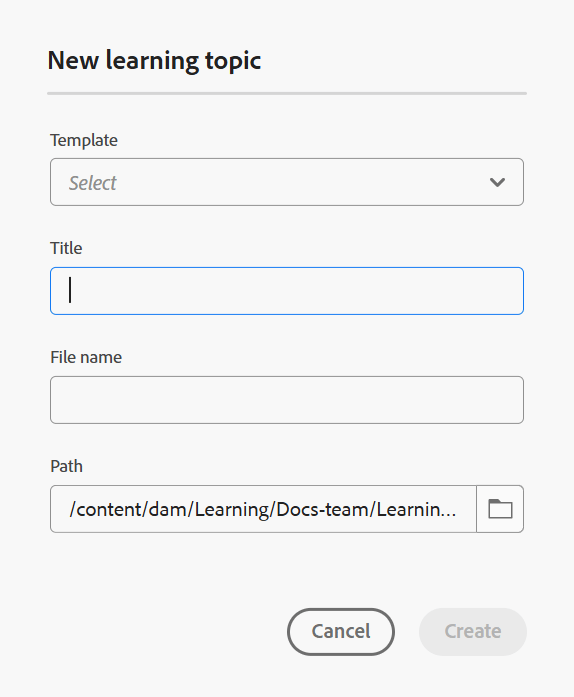The height and width of the screenshot is (697, 574).
Task: Click into the File name input box
Action: pos(287,400)
